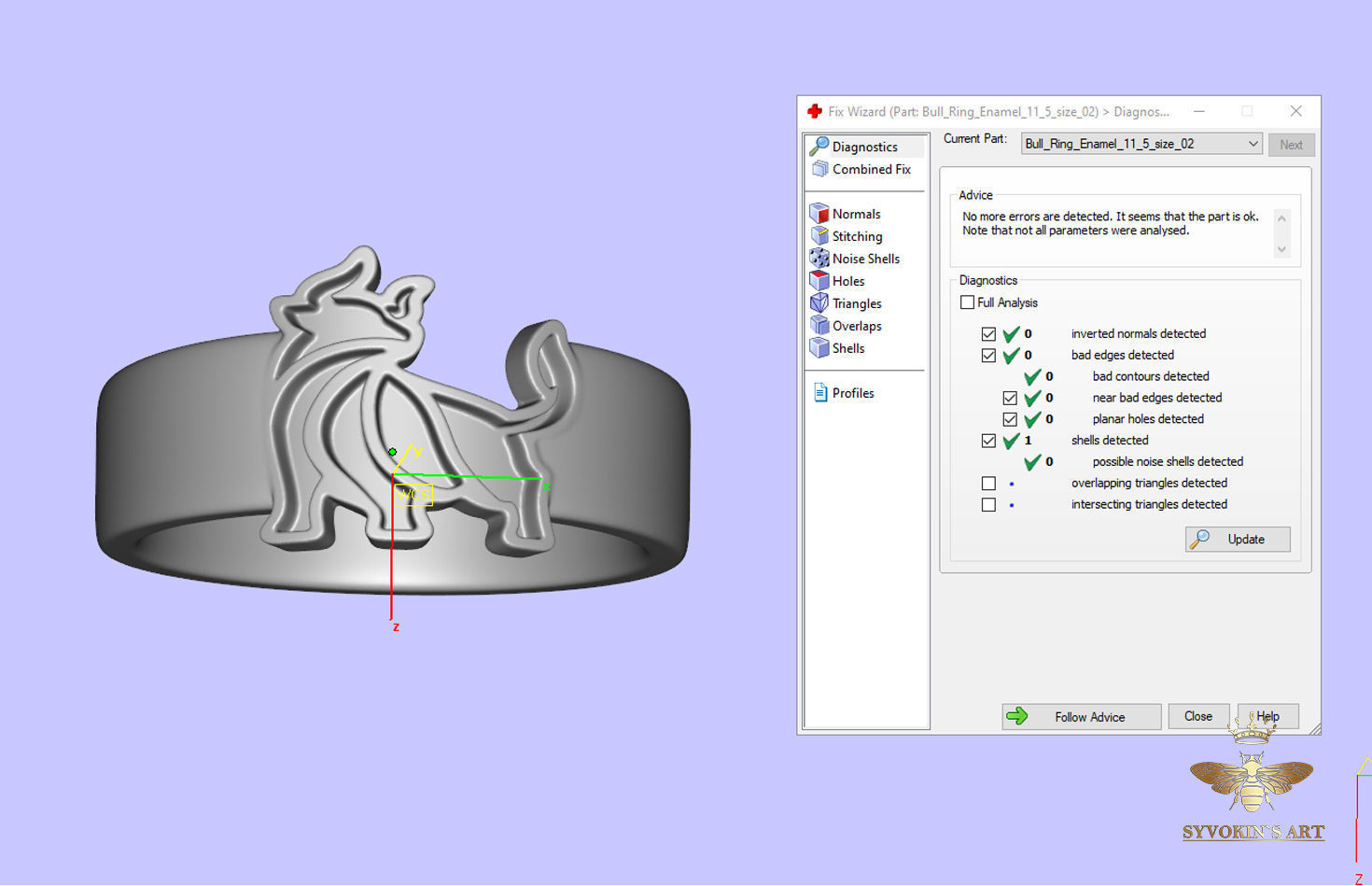Uncheck planar holes detected checkbox
The width and height of the screenshot is (1372, 886).
click(1010, 419)
